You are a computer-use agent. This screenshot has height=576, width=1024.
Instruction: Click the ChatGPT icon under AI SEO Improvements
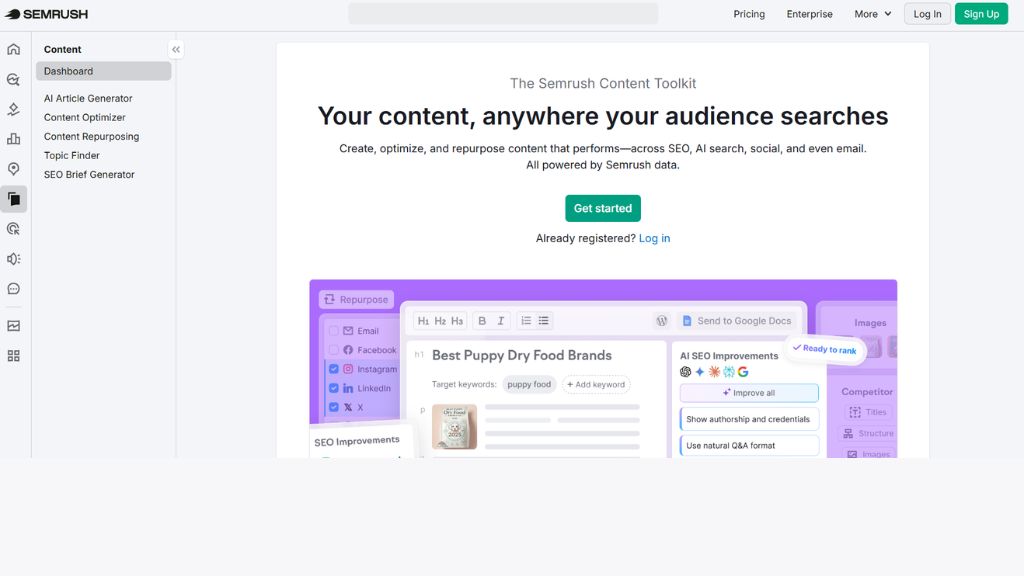(x=685, y=372)
